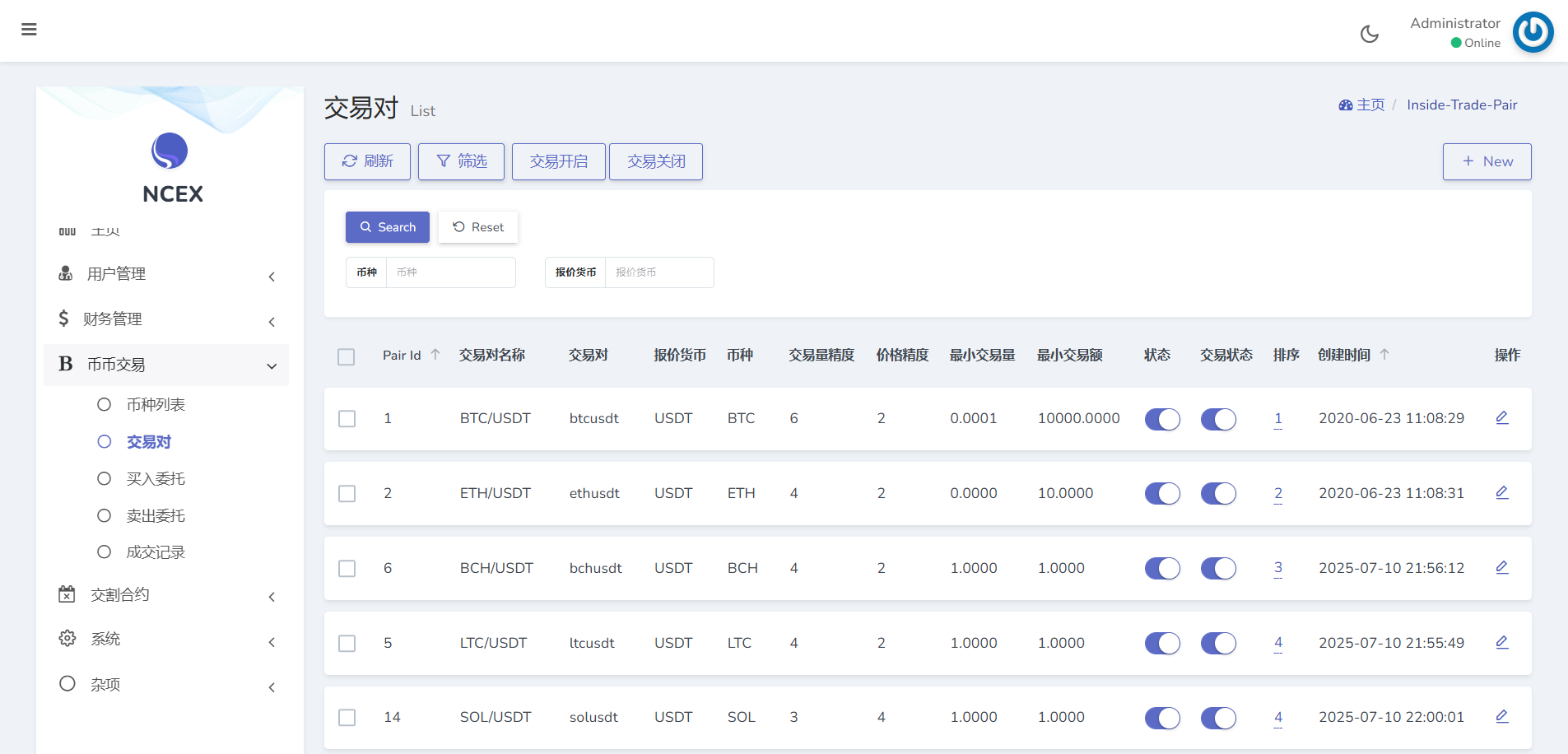Click the 币种 search input field
The width and height of the screenshot is (1568, 754).
(450, 272)
